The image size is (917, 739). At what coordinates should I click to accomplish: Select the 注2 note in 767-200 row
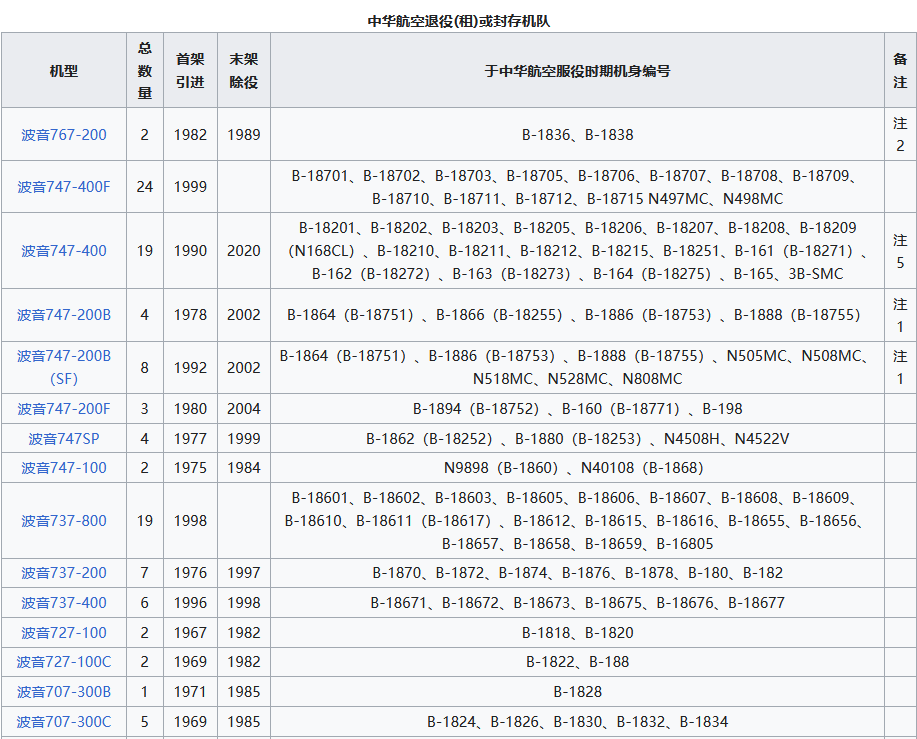pos(900,134)
